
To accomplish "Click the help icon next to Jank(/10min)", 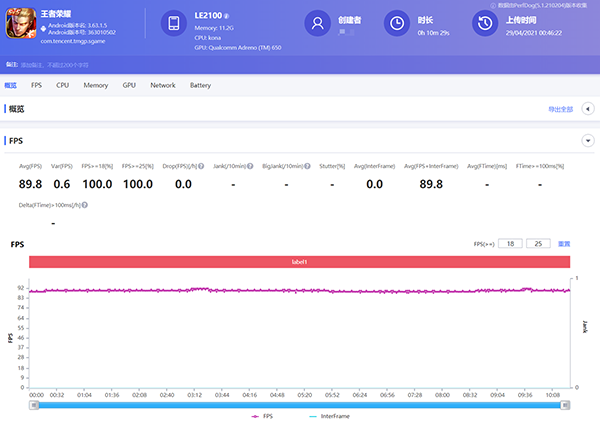I will (x=248, y=166).
